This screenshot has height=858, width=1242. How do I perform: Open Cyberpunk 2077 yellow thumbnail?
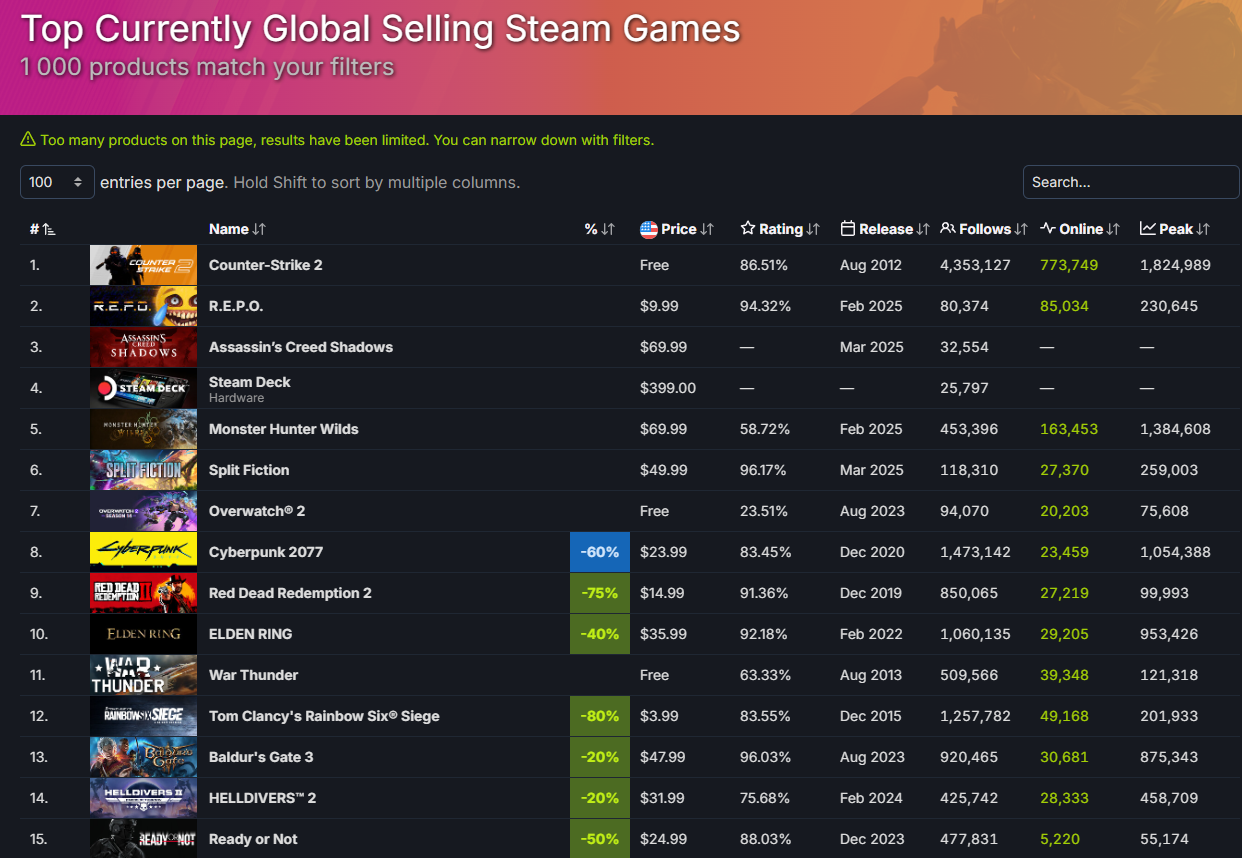[x=143, y=552]
